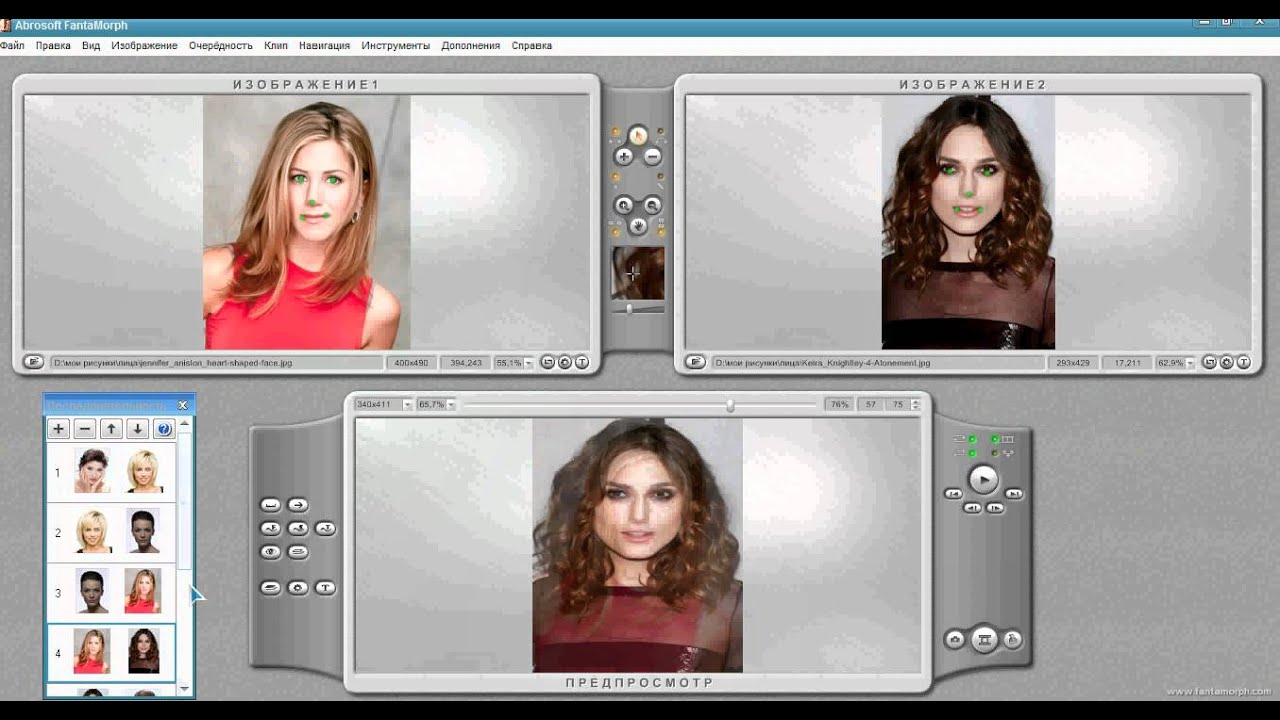Select the zoom out magnifier tool

coord(653,205)
